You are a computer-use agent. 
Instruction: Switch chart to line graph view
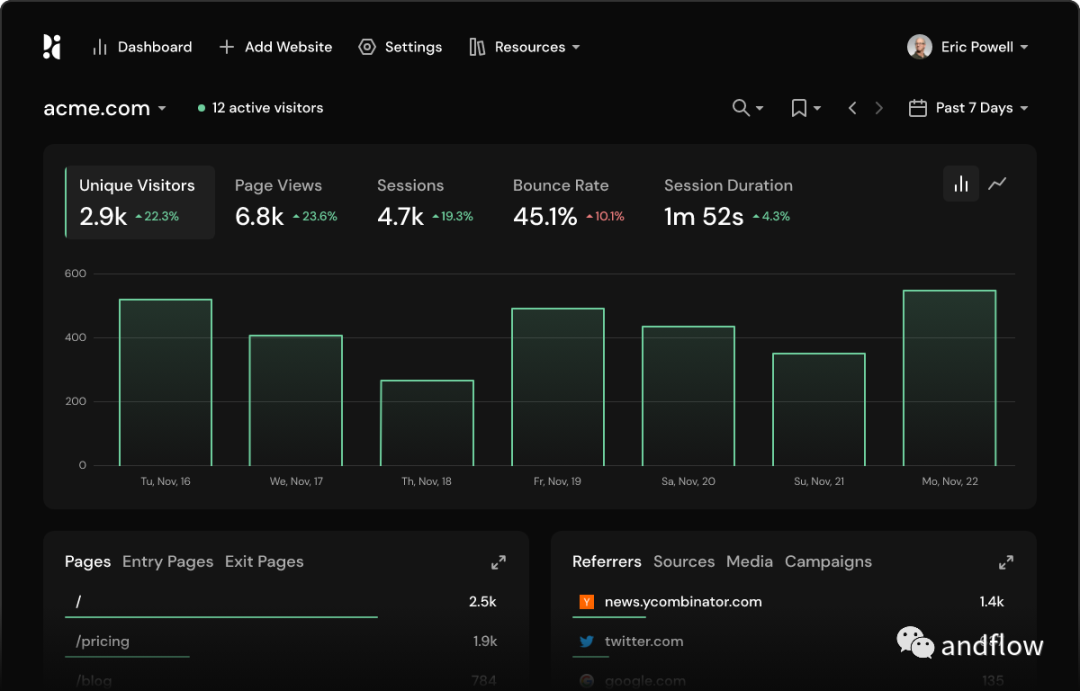pyautogui.click(x=997, y=184)
